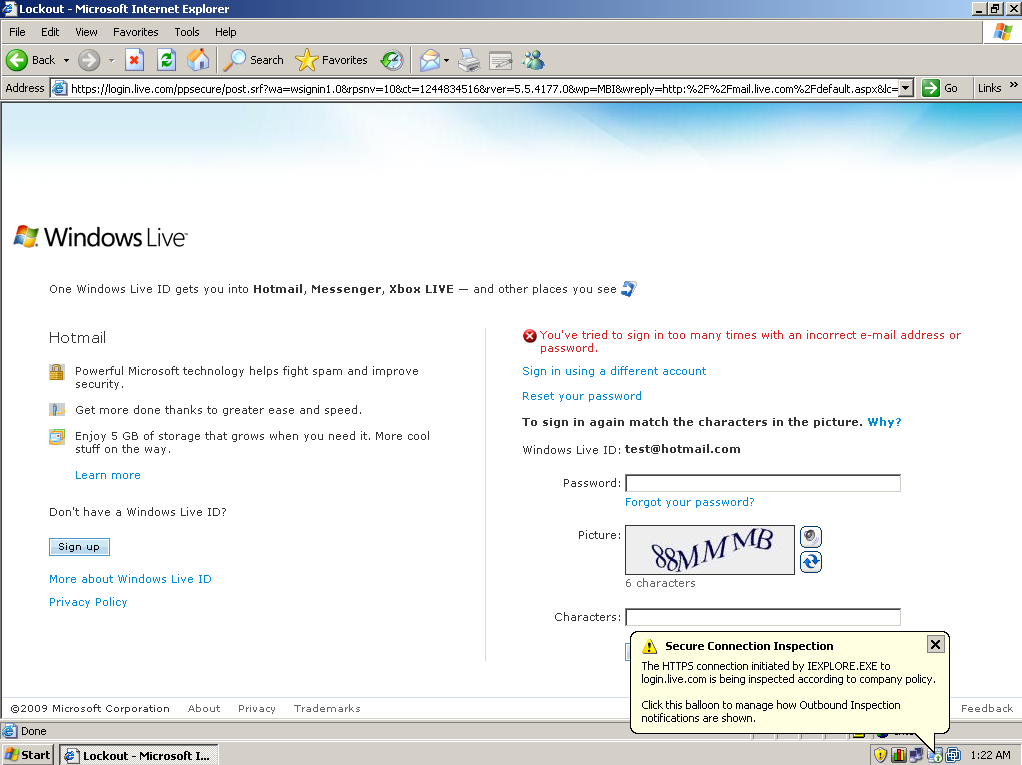Expand the address bar dropdown arrow
Image resolution: width=1022 pixels, height=765 pixels.
pyautogui.click(x=905, y=89)
